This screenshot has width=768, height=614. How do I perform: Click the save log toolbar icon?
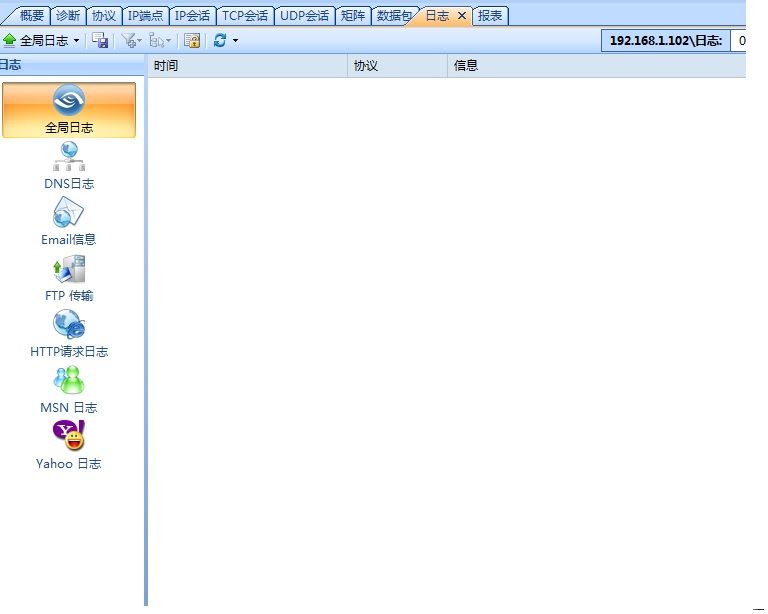(100, 41)
